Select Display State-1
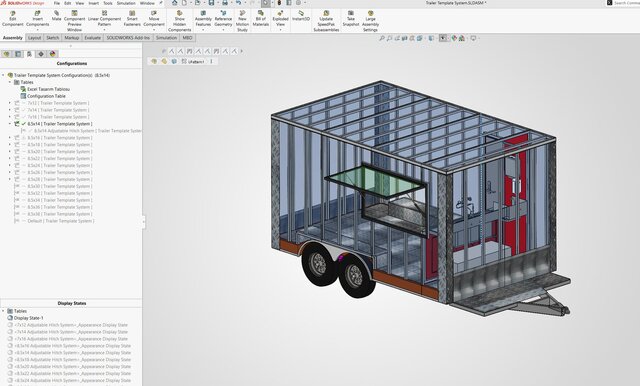 point(25,318)
